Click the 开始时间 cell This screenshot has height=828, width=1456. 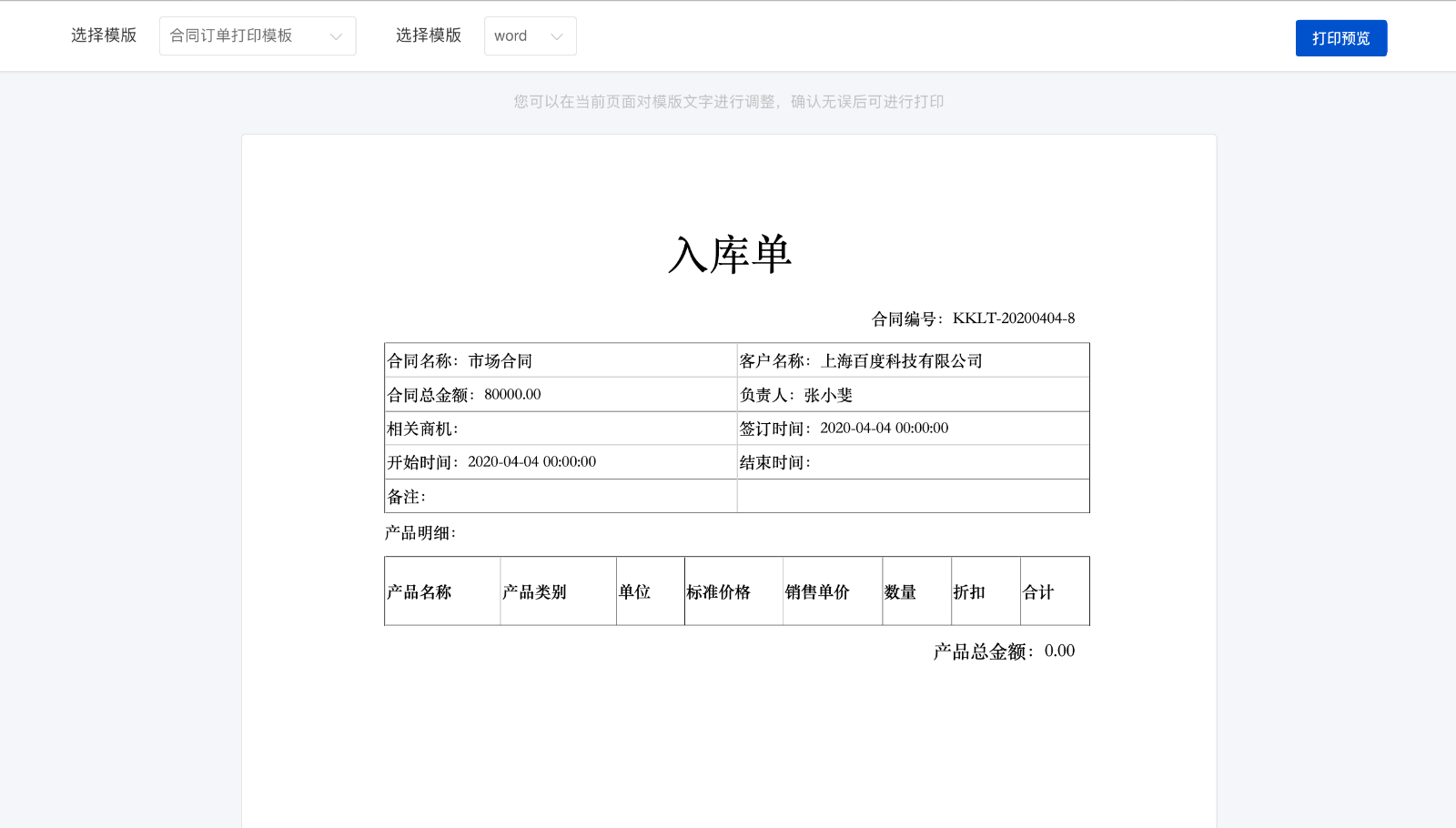point(561,462)
